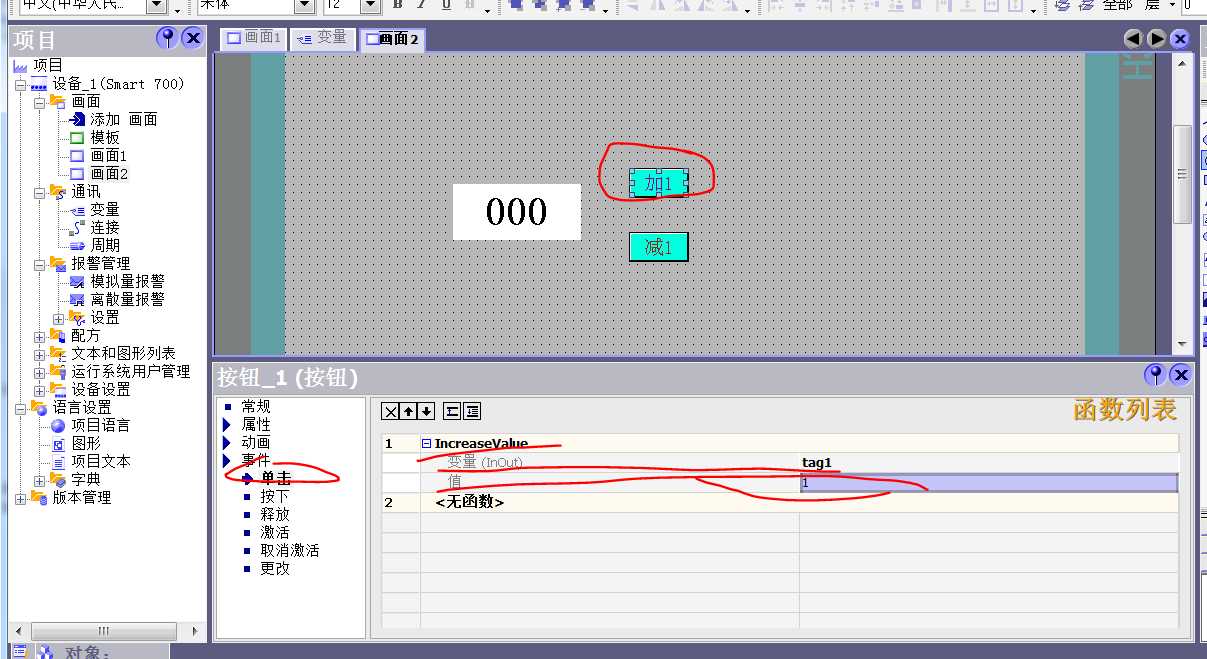Select the 取消激活 event
This screenshot has height=659, width=1207.
click(290, 551)
